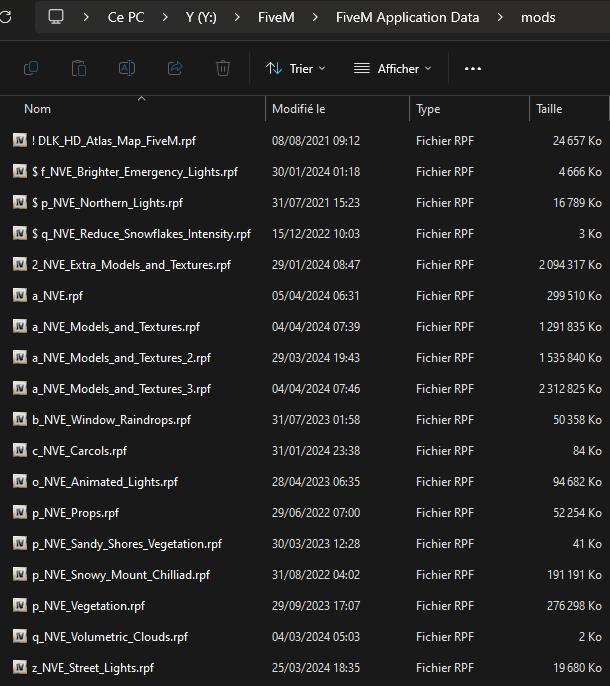Select file name '$ q_NVE_Reduce_Snowflakes_Intensity.rpf'
Image resolution: width=610 pixels, height=686 pixels.
tap(141, 234)
